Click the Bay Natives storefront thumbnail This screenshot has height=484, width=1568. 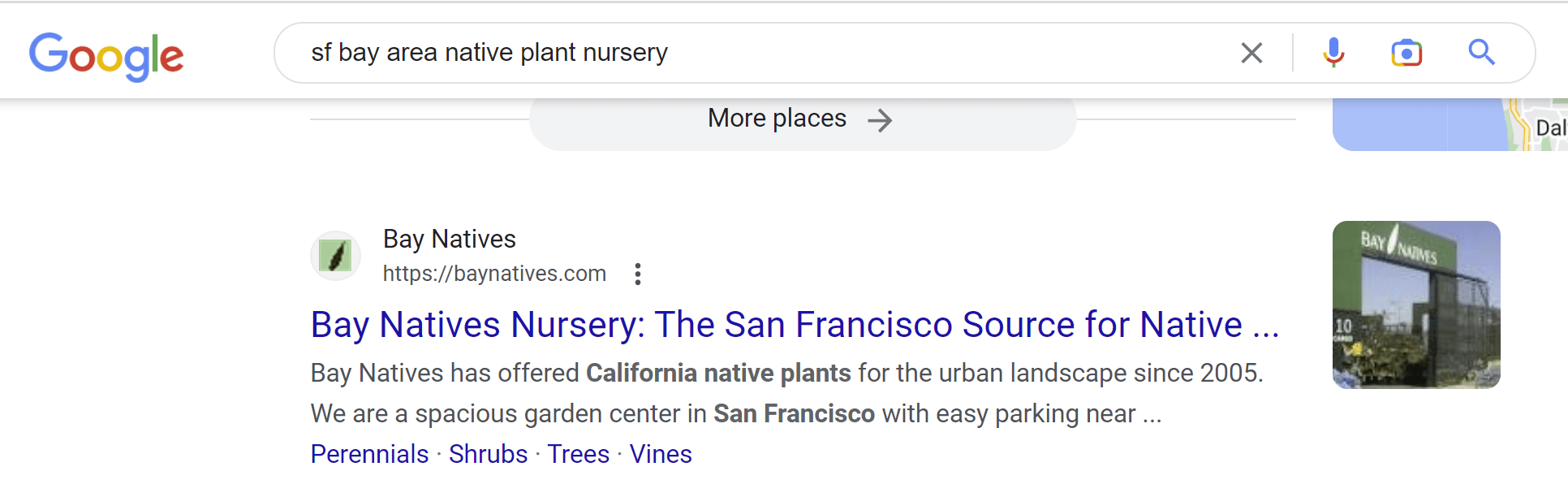click(x=1416, y=305)
